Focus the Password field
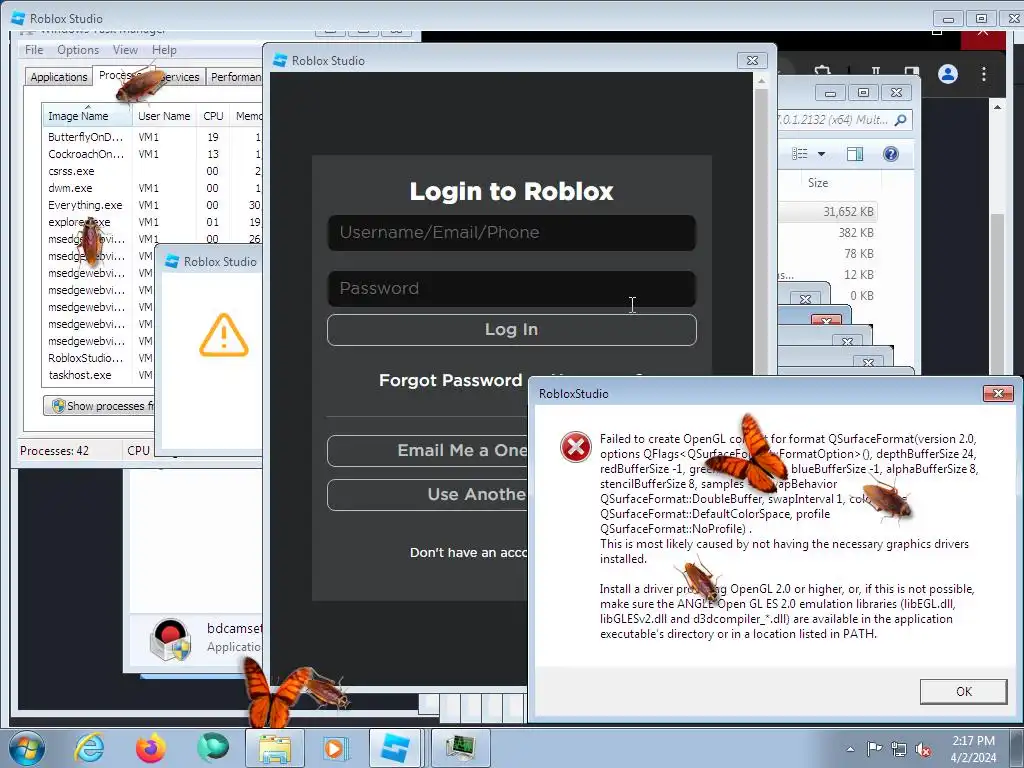Viewport: 1024px width, 768px height. pos(511,289)
